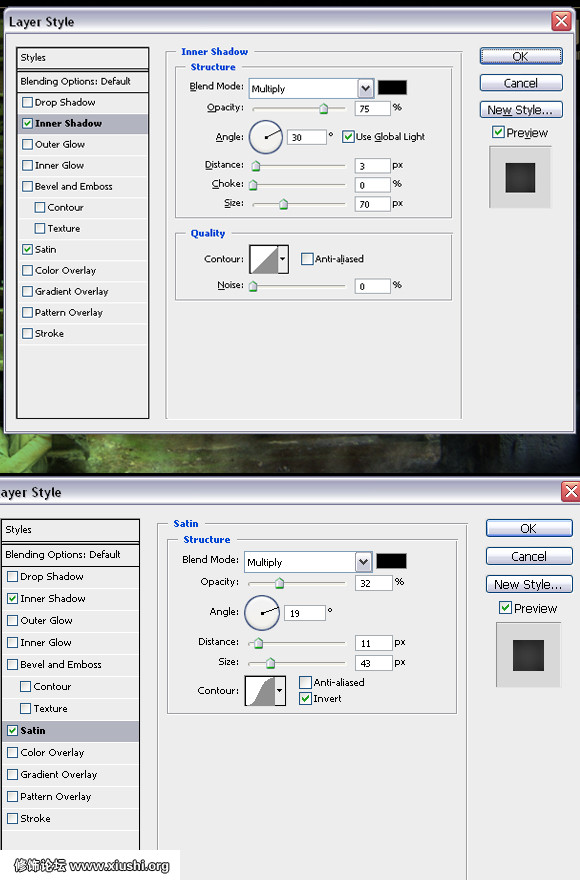Screen dimensions: 580x880
Task: Click the Inner Shadow angle dial
Action: pos(266,137)
